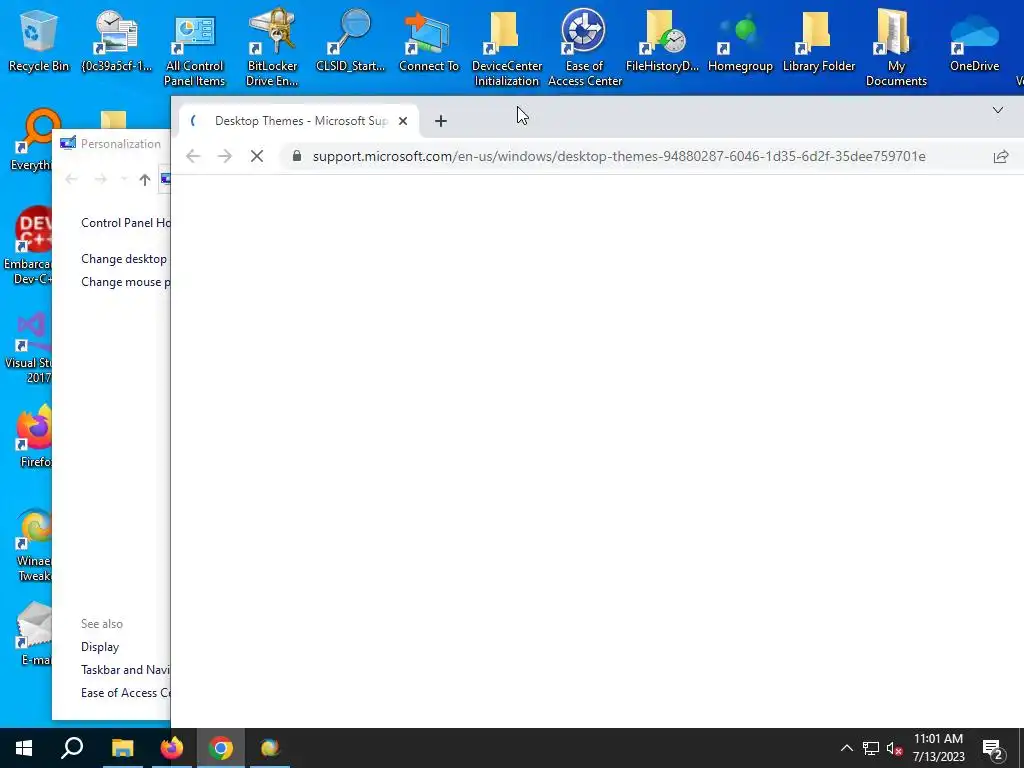Click Change desktop icons link
Image resolution: width=1024 pixels, height=768 pixels.
125,259
